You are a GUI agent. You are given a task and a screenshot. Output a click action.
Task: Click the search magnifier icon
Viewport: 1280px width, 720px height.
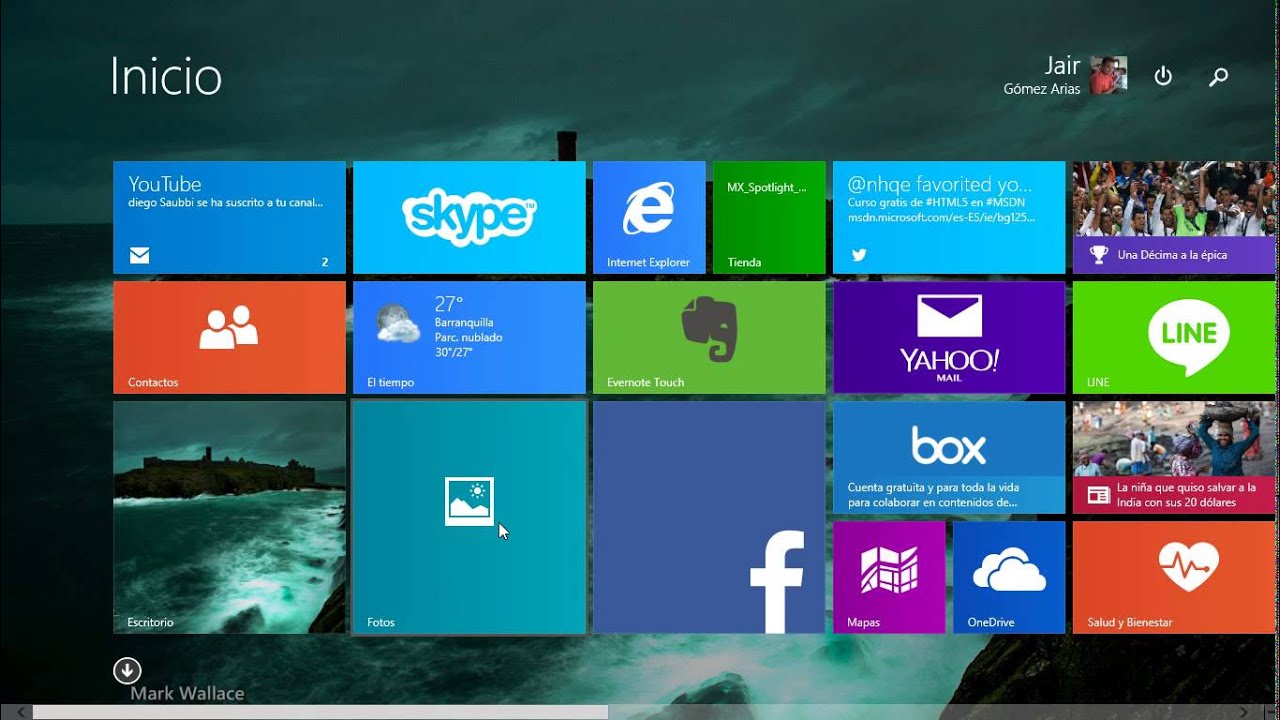pos(1218,76)
